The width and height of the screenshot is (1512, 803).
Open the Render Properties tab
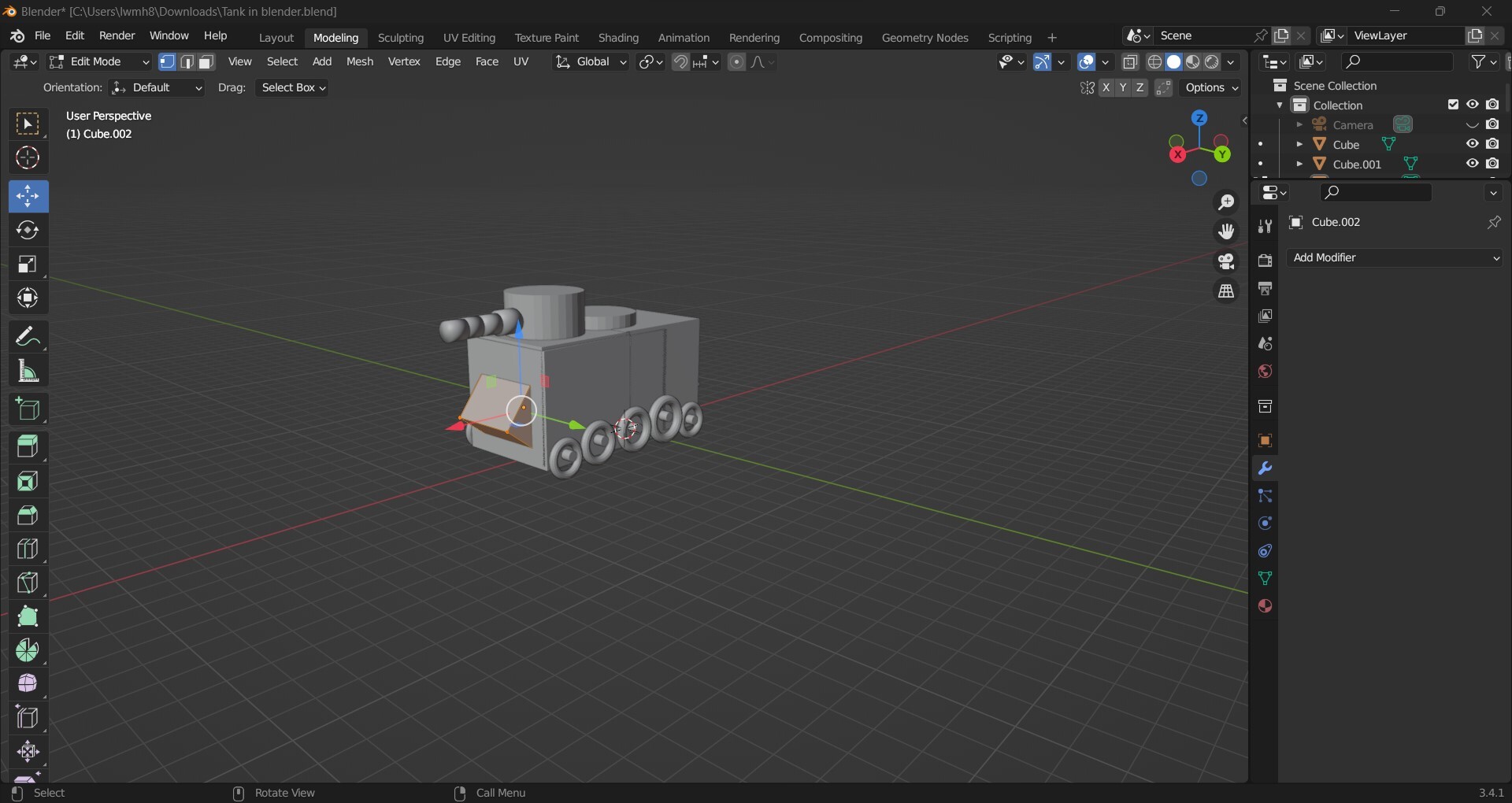pos(1266,260)
